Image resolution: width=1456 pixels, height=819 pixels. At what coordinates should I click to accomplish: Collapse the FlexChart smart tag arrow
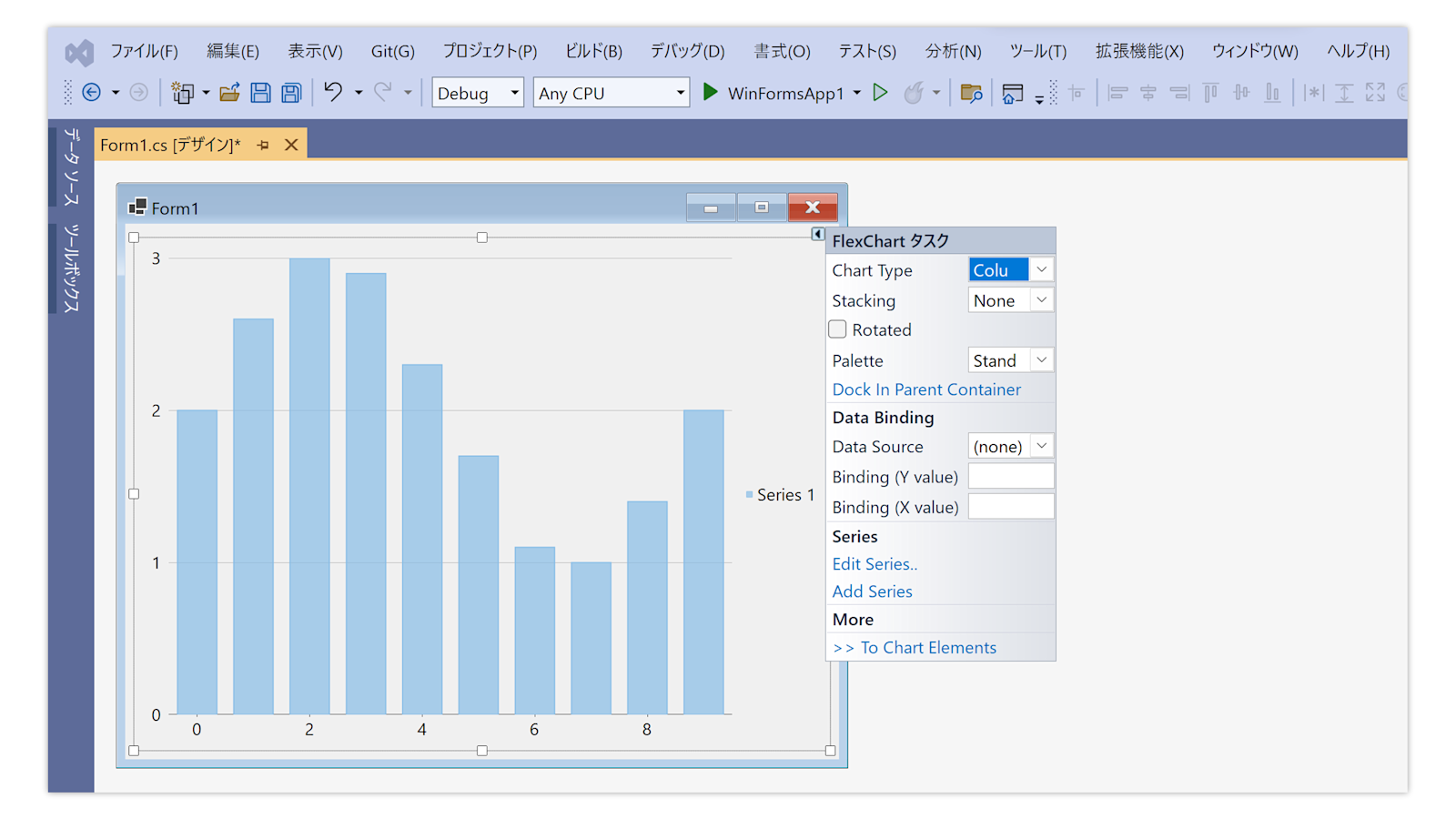817,235
